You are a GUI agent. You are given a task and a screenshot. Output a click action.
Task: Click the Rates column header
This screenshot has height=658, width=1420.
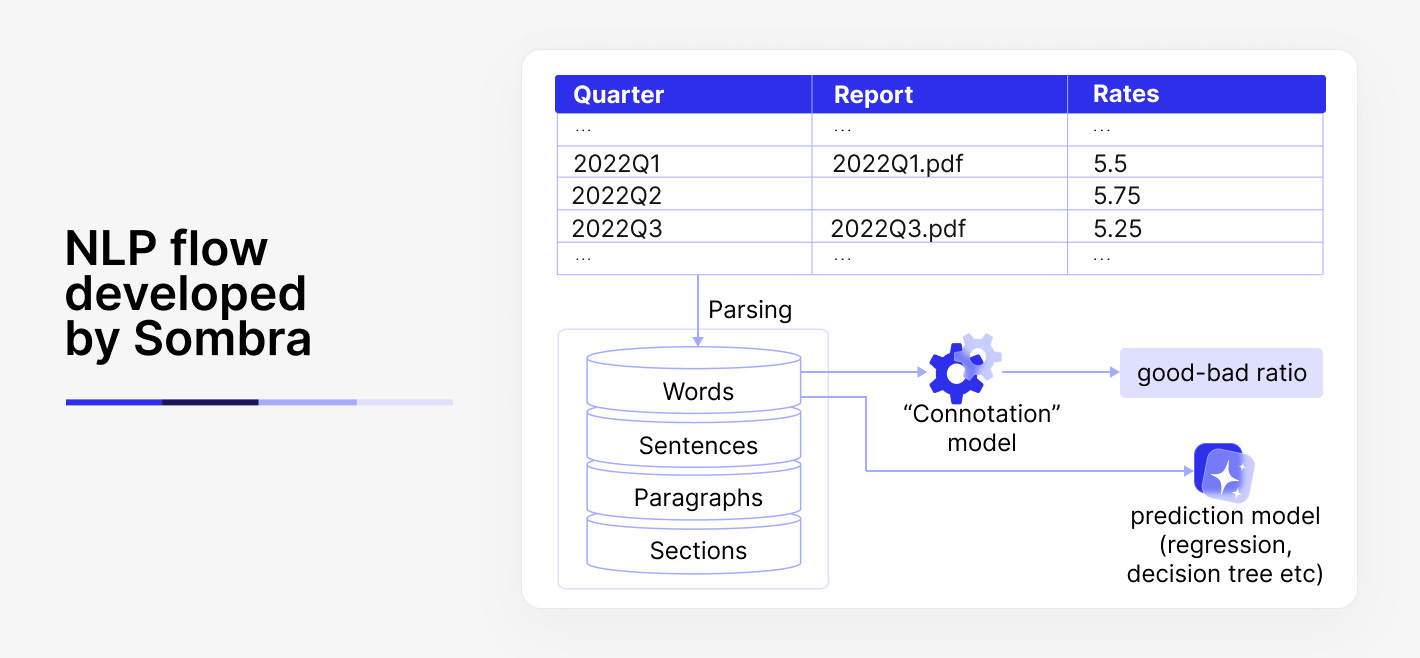coord(1197,94)
